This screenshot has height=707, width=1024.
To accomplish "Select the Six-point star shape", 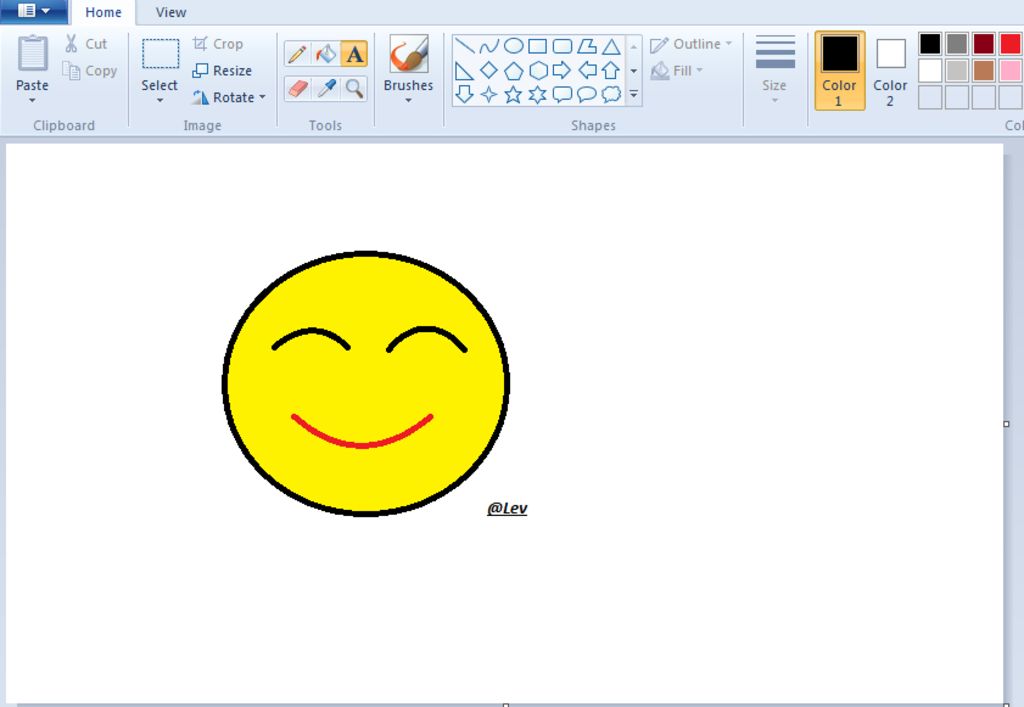I will coord(537,94).
